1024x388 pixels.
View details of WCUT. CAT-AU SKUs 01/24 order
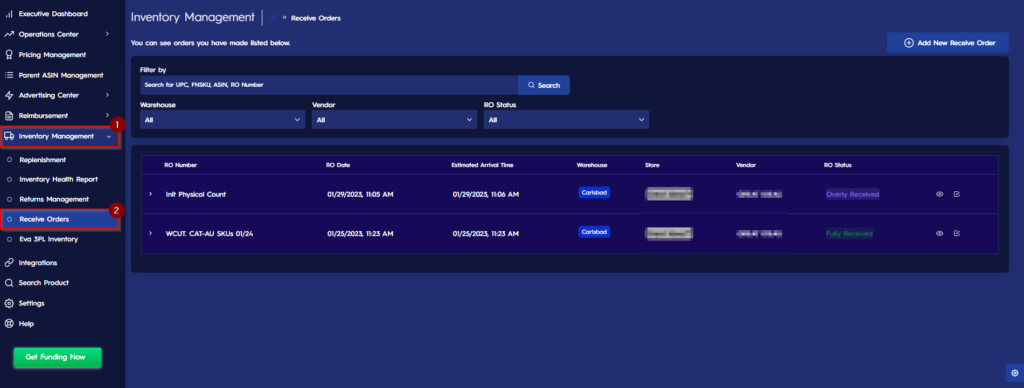tap(939, 233)
